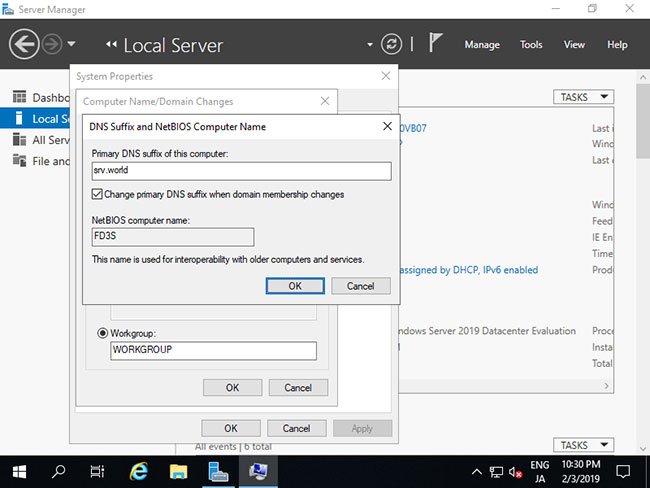
Task: Click the All Servers sidebar icon
Action: [19, 139]
